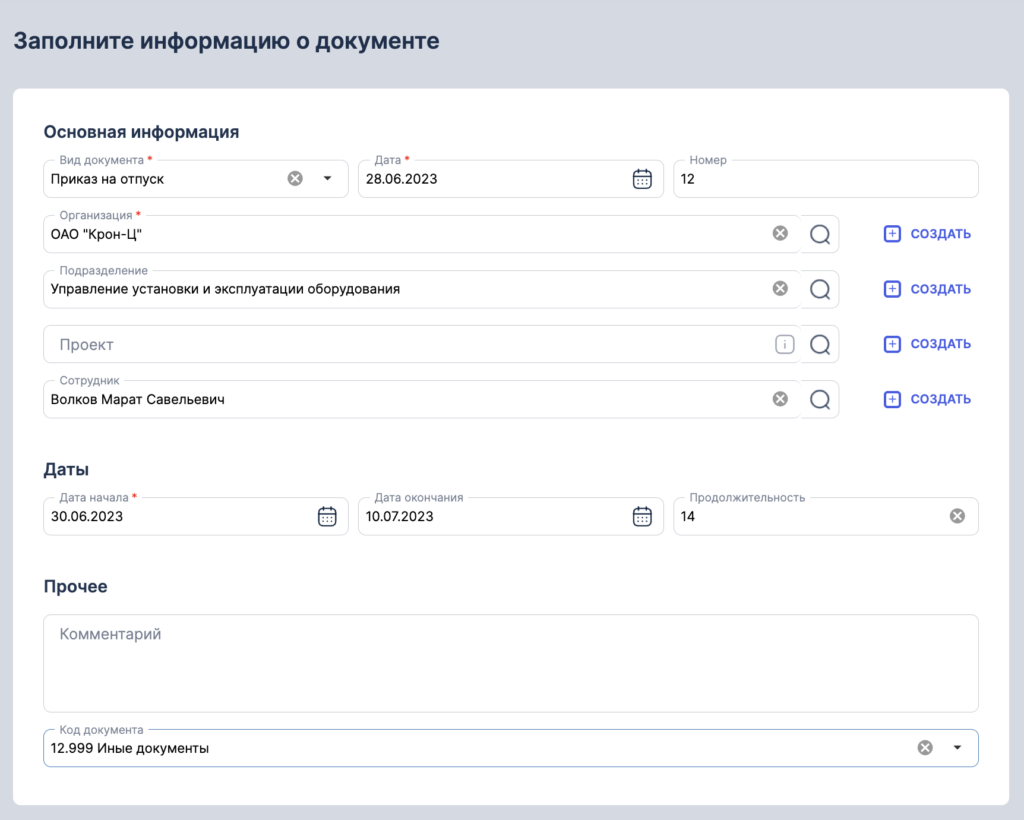
Task: Show info icon in Проект field
Action: pyautogui.click(x=784, y=344)
